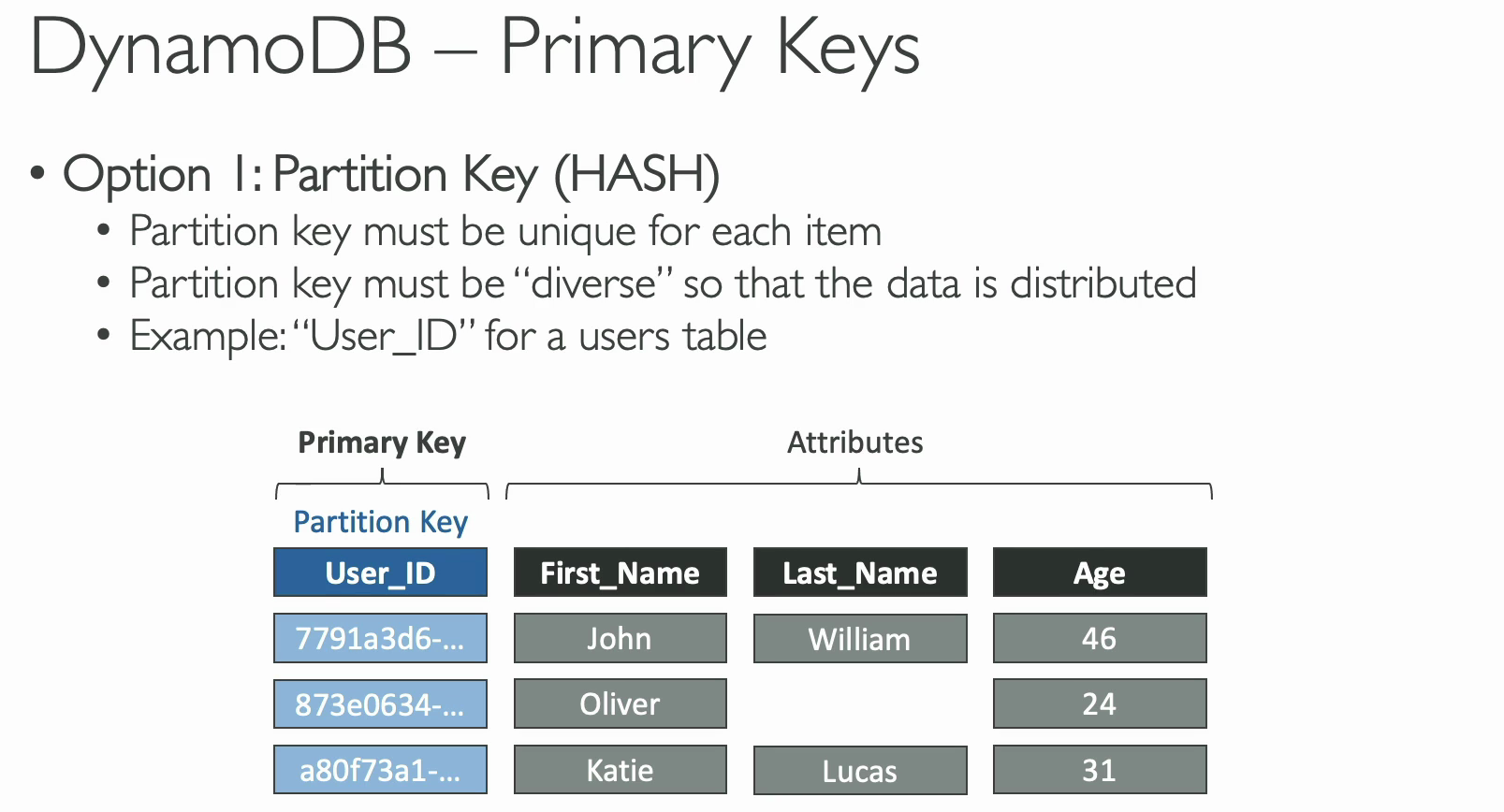Click the age 24 cell
This screenshot has height=812, width=1504.
(1099, 703)
